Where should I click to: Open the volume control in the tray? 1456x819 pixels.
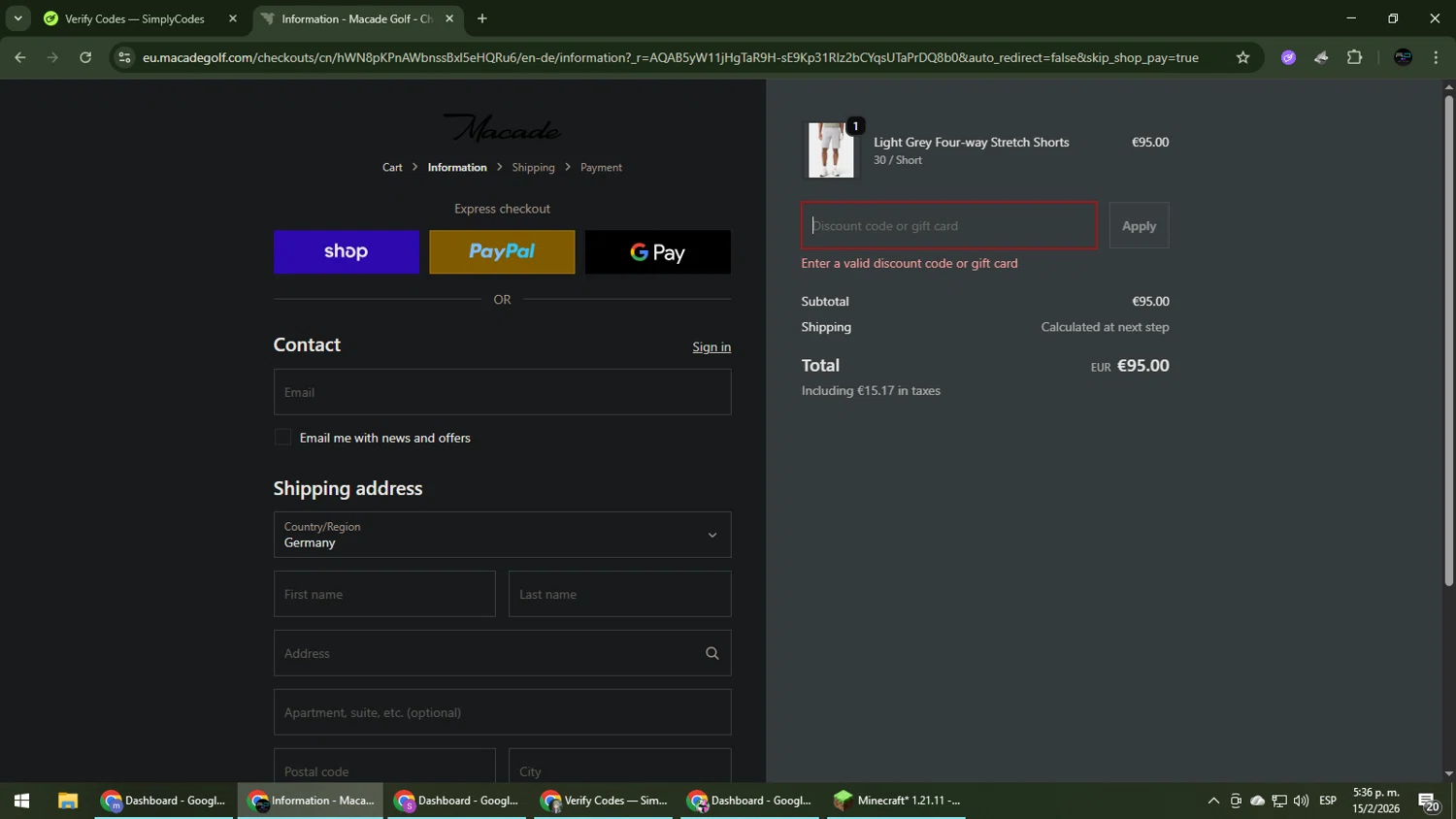tap(1301, 801)
